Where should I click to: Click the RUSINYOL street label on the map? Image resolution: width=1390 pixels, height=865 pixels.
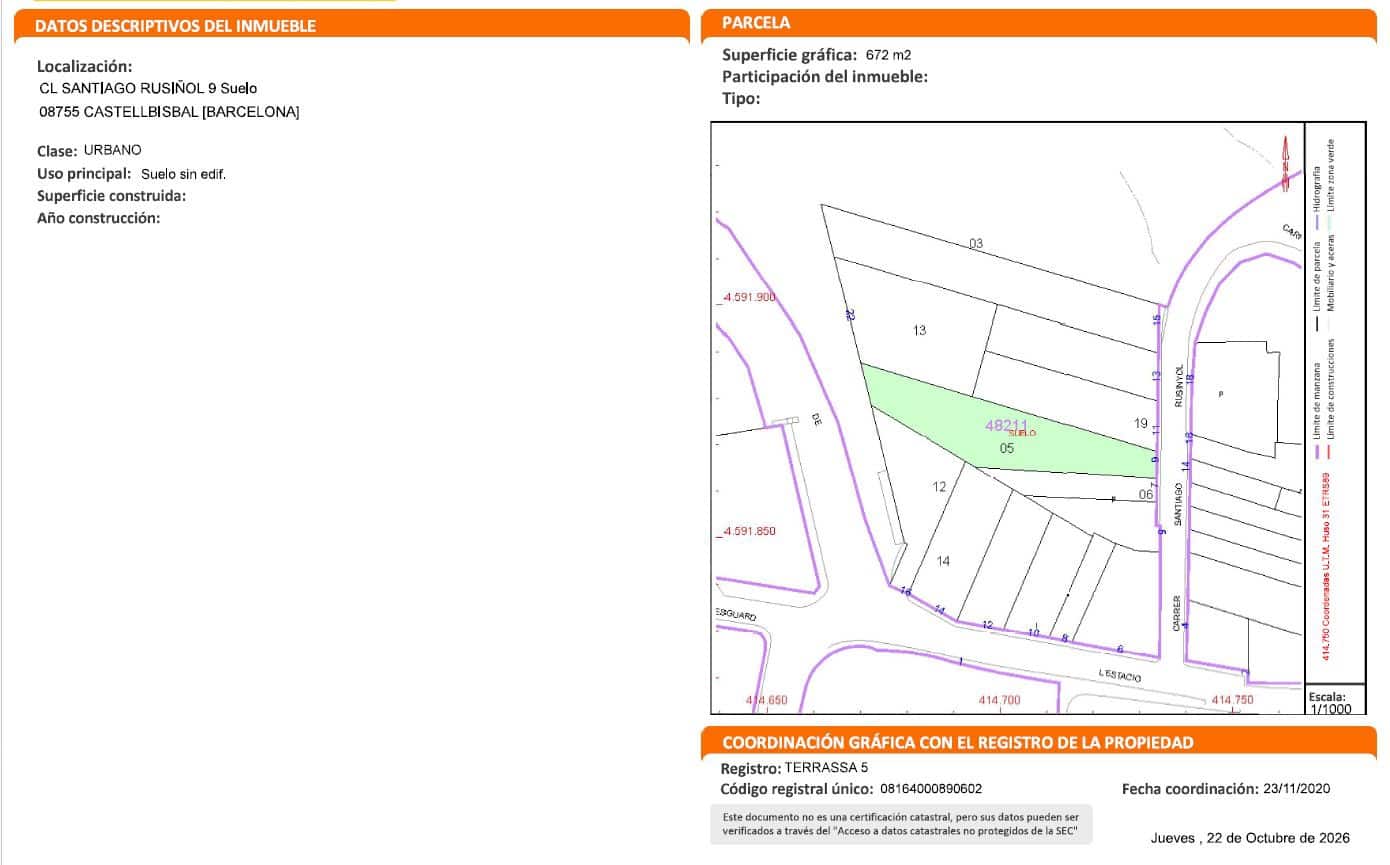1179,384
